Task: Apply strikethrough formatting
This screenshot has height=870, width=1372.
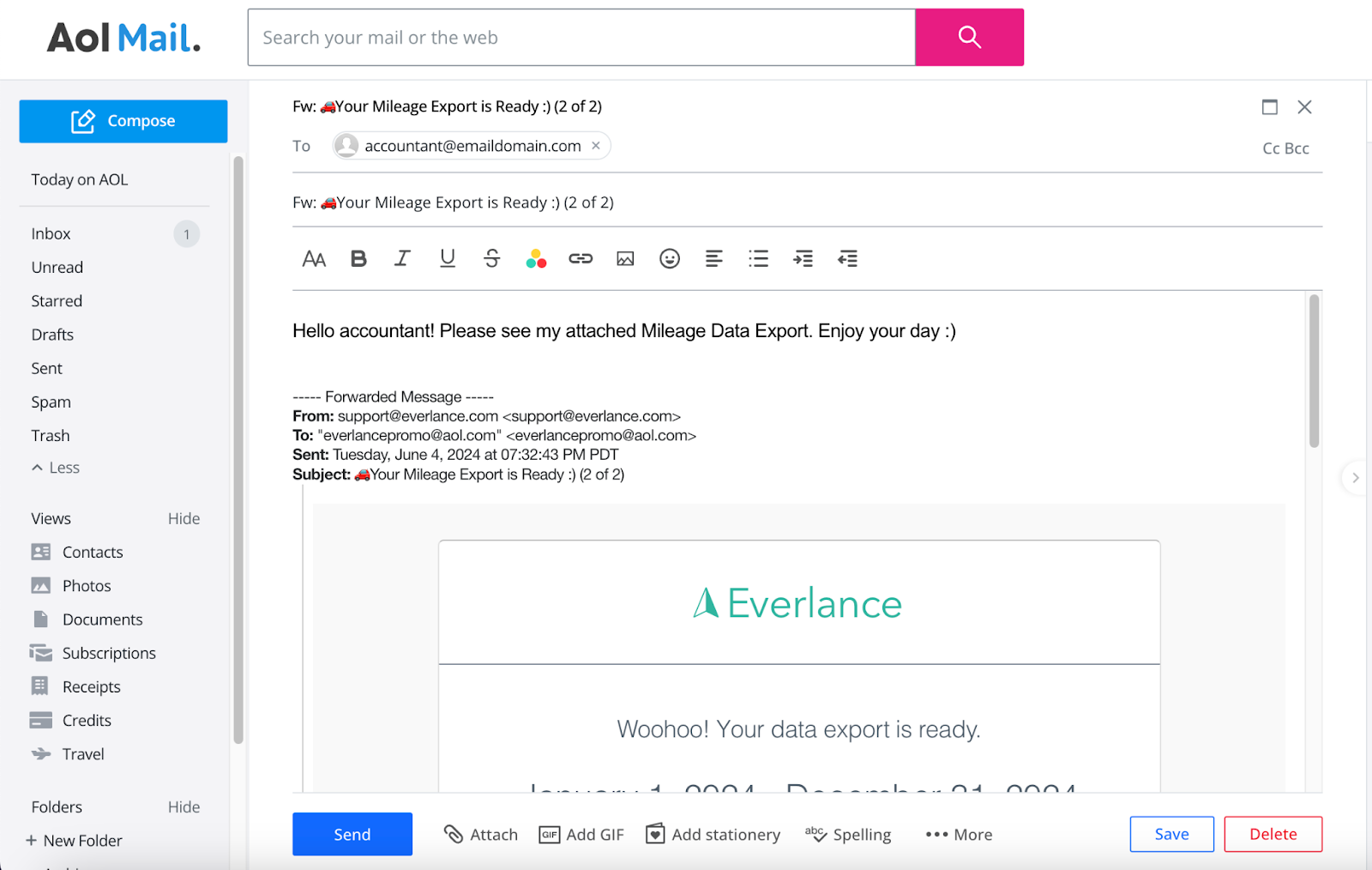Action: (492, 258)
